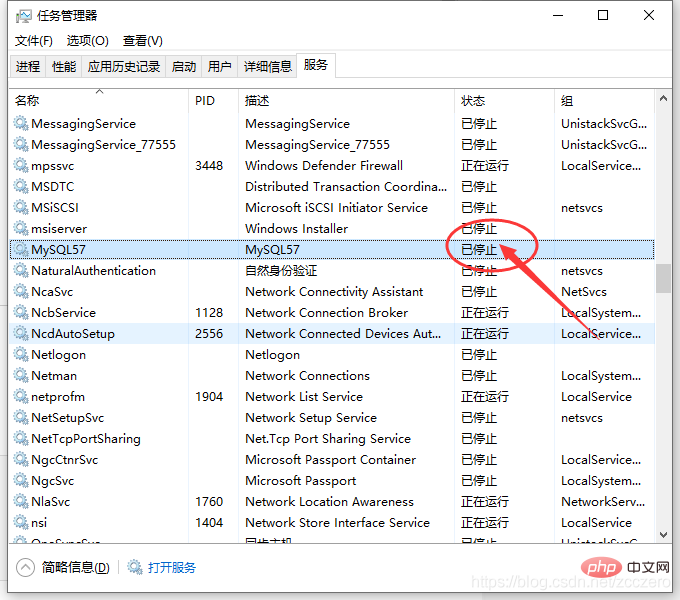The image size is (680, 600).
Task: Click the Windows Installer description
Action: click(297, 228)
